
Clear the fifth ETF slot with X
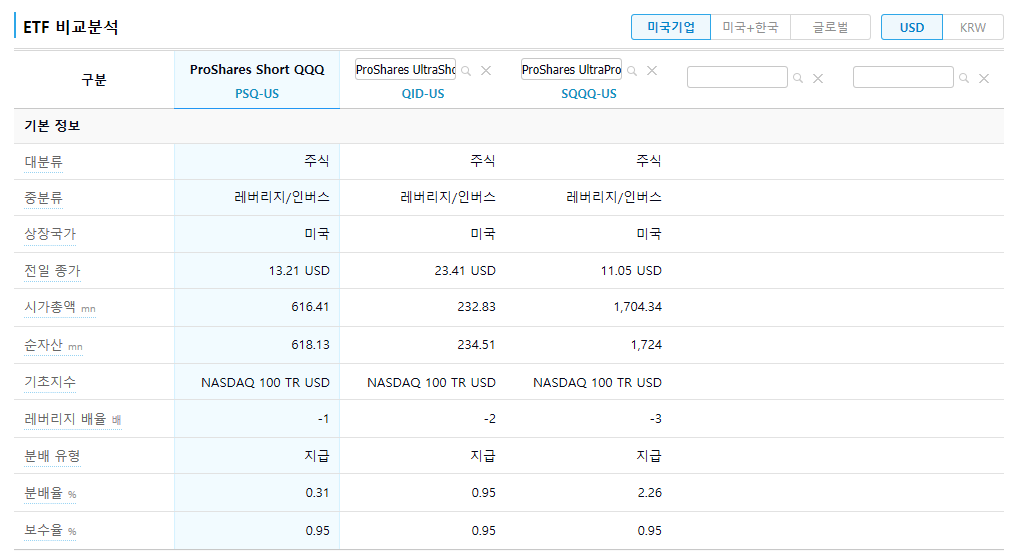tap(984, 79)
